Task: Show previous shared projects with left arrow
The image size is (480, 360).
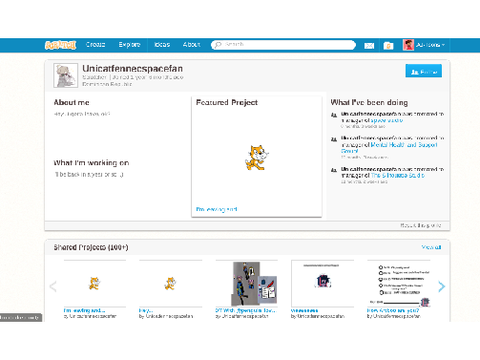Action: [x=53, y=286]
